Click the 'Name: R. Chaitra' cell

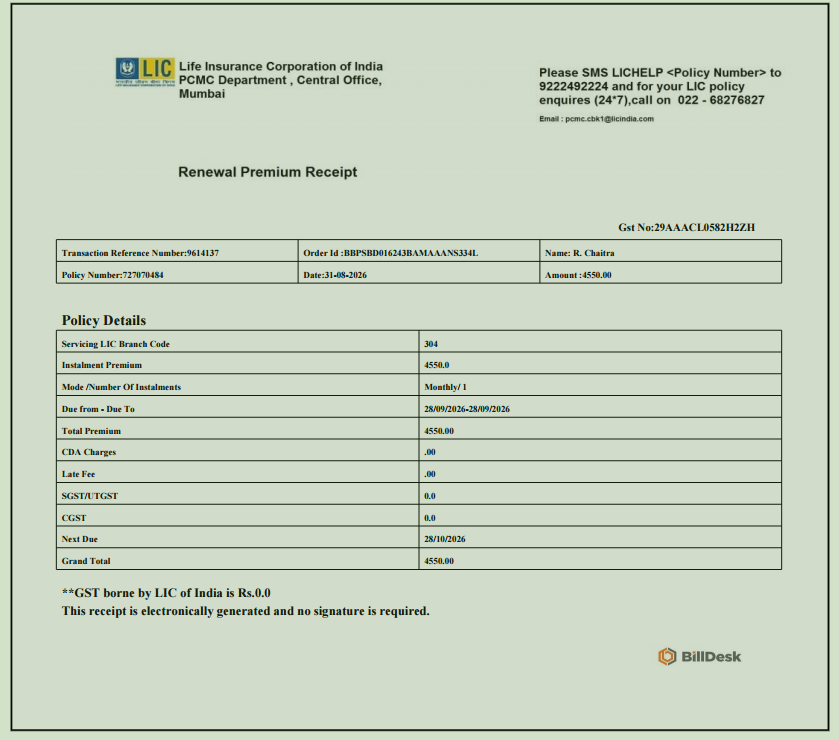click(661, 251)
